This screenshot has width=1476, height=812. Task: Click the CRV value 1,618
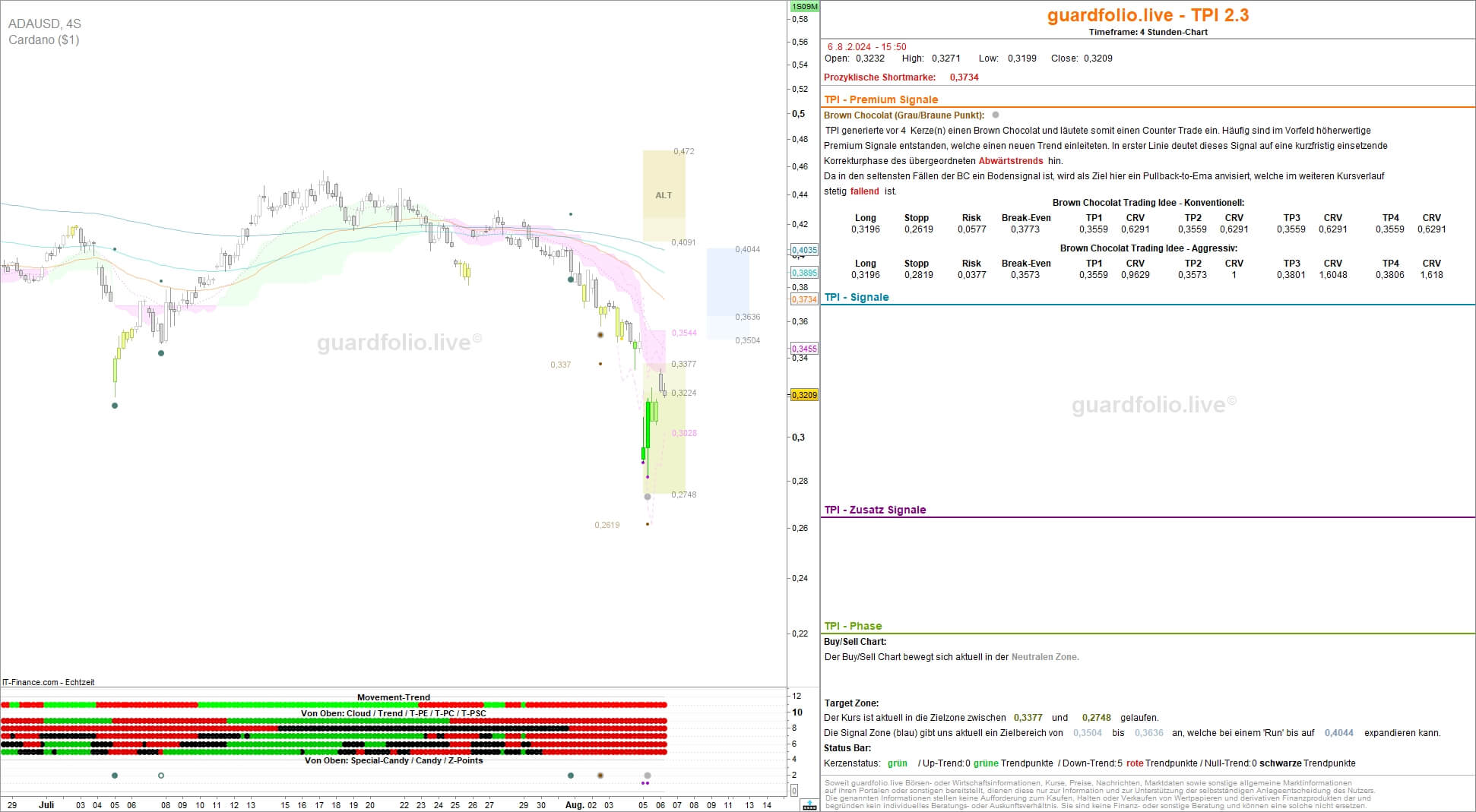click(x=1431, y=275)
